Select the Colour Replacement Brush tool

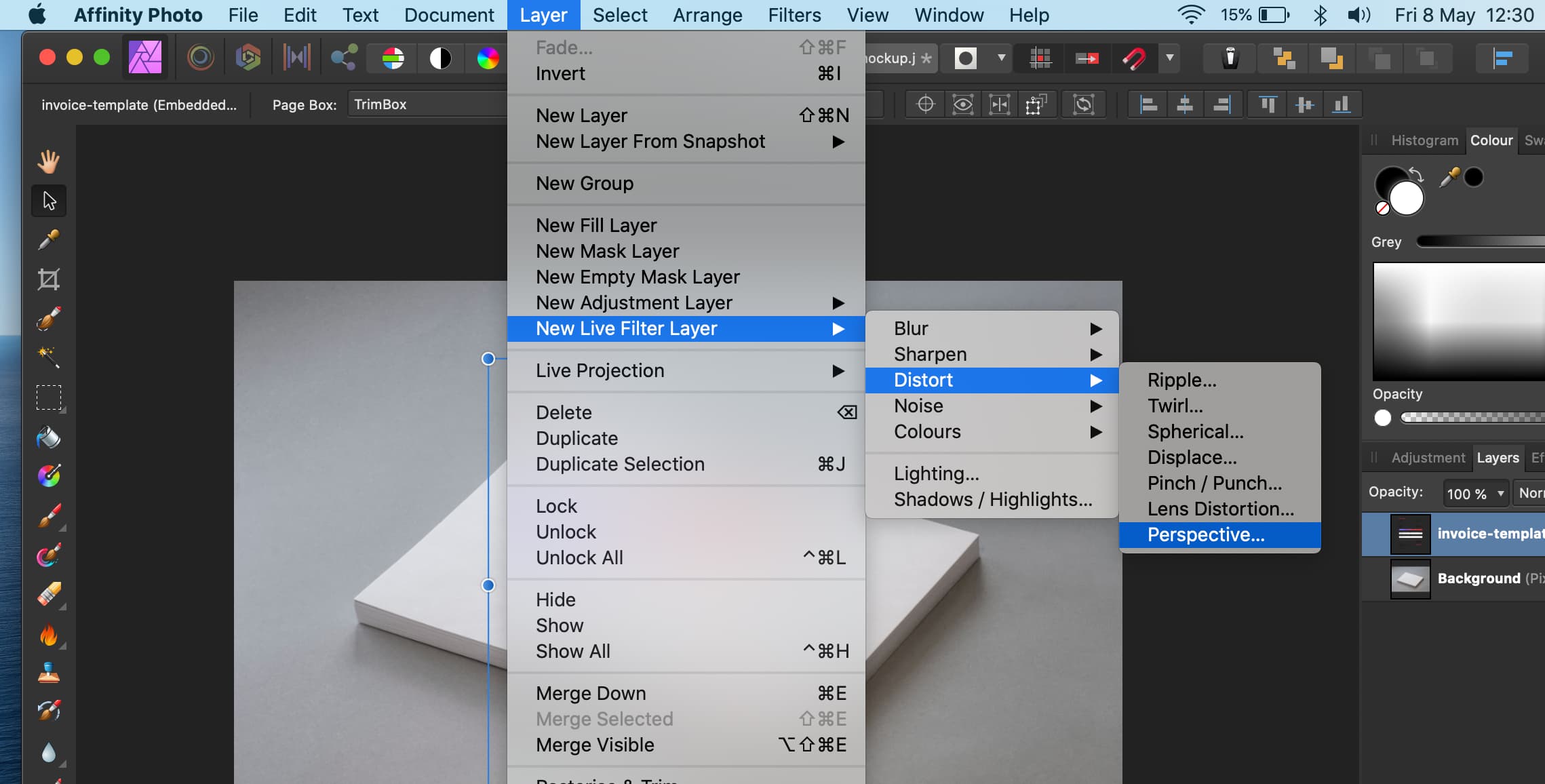[48, 555]
